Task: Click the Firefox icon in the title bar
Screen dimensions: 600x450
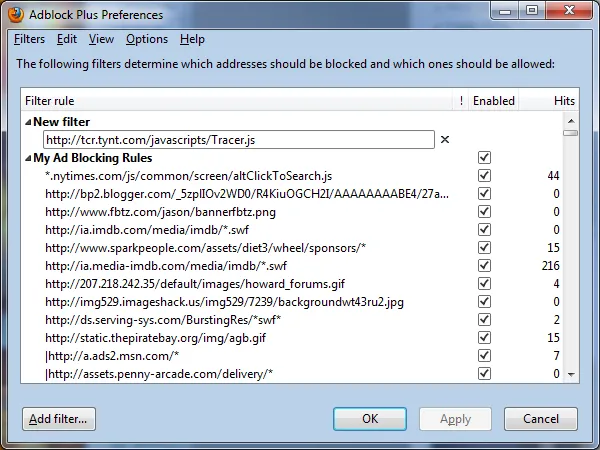Action: pos(16,15)
